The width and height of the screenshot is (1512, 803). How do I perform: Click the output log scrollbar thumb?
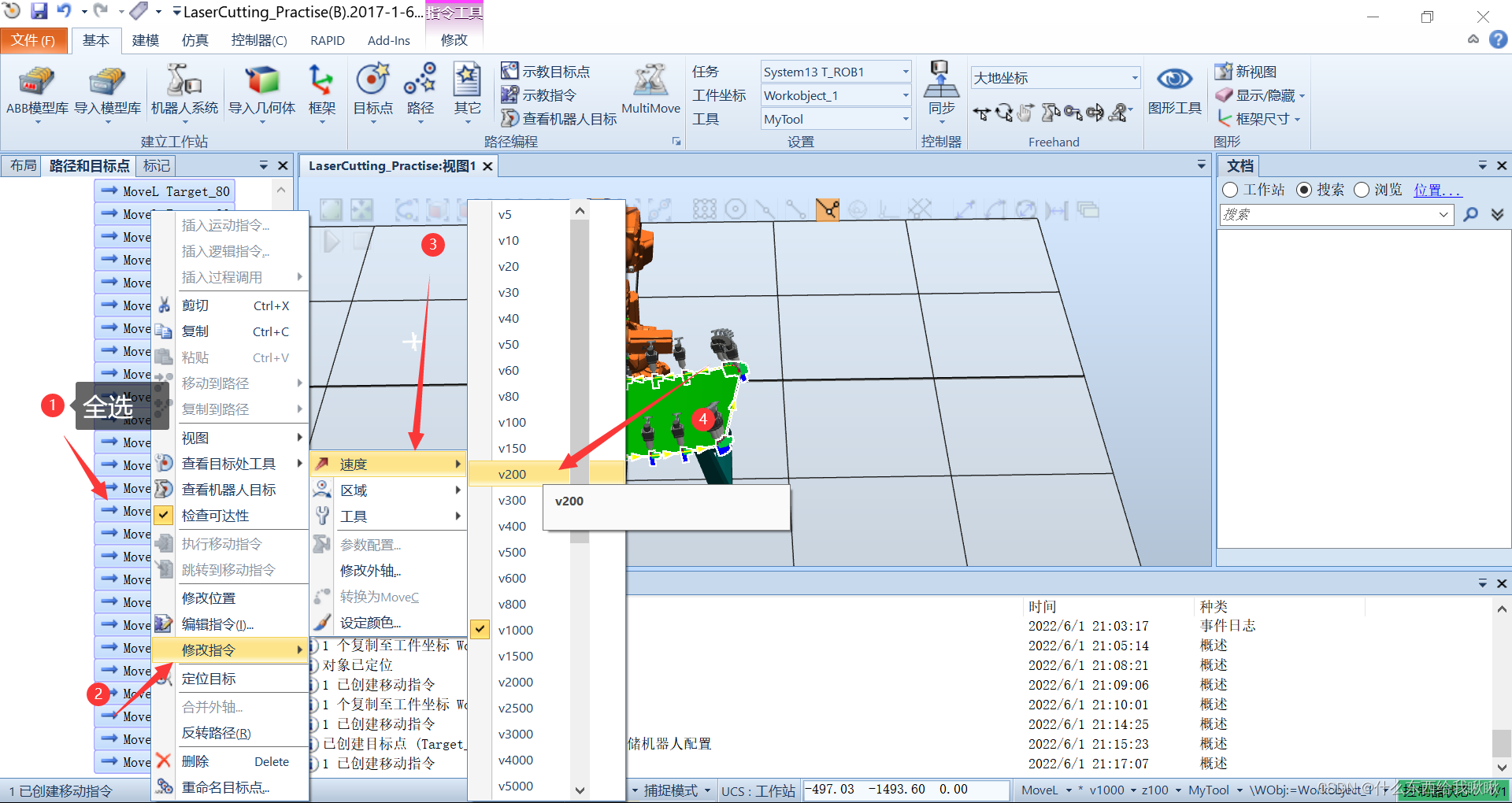[x=1502, y=743]
